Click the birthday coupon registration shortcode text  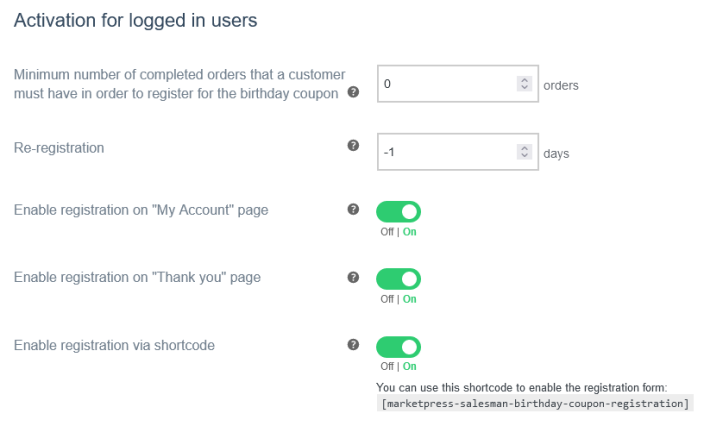535,403
